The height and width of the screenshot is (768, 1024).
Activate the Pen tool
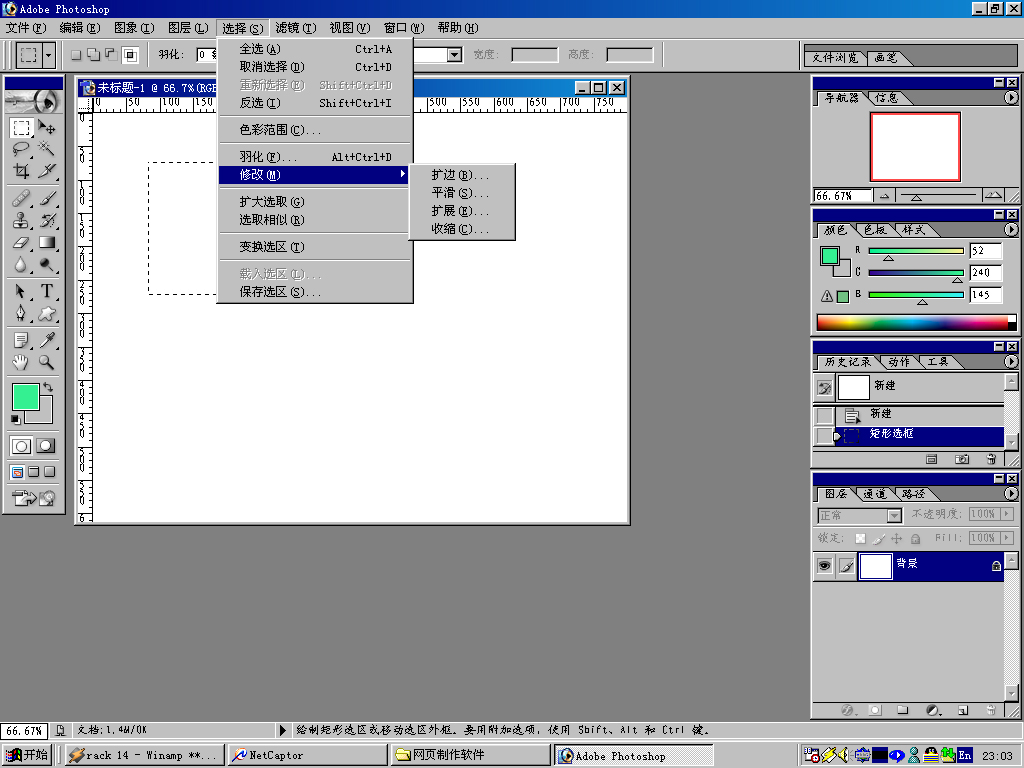coord(22,313)
